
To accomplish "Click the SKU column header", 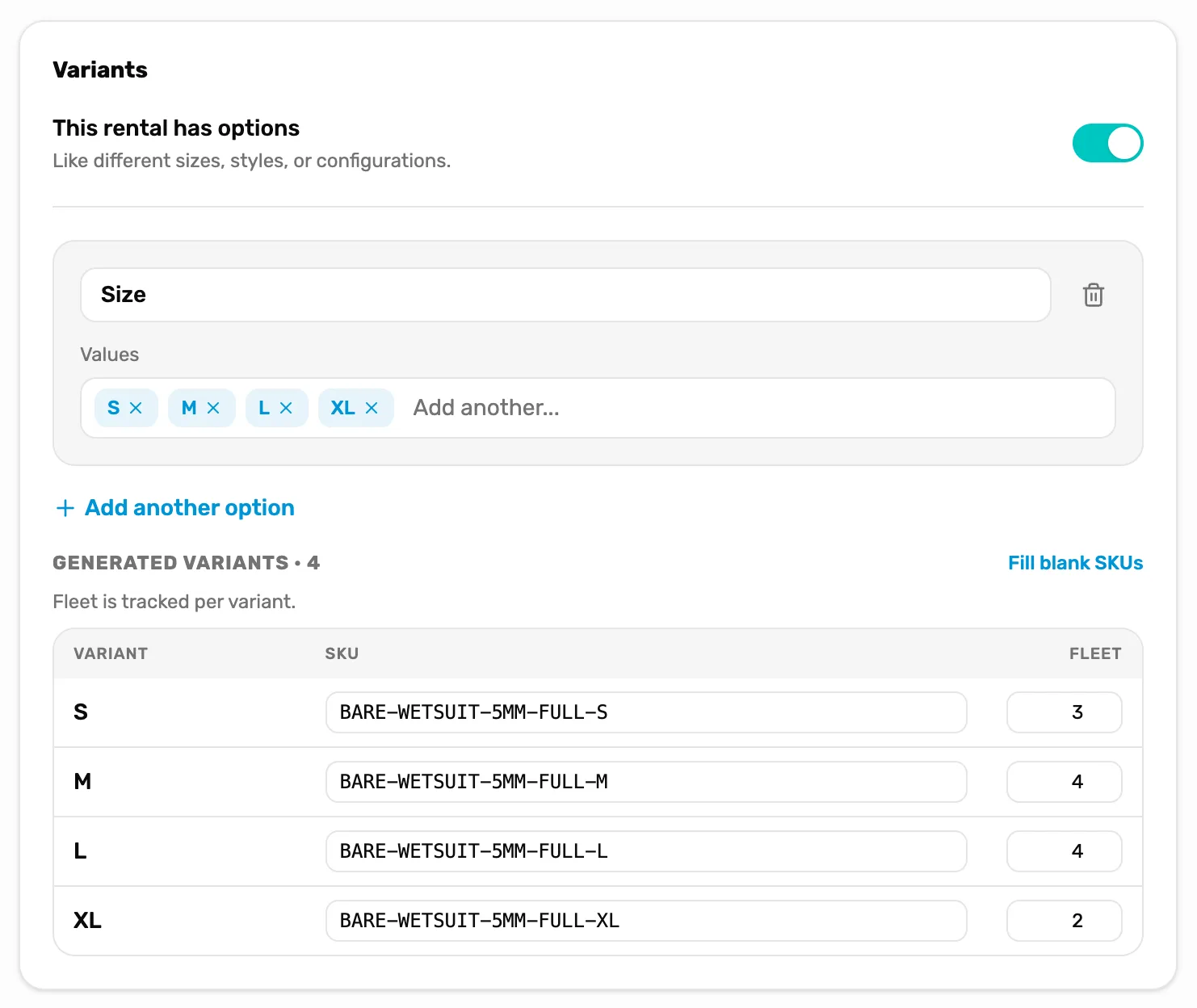I will (x=342, y=653).
